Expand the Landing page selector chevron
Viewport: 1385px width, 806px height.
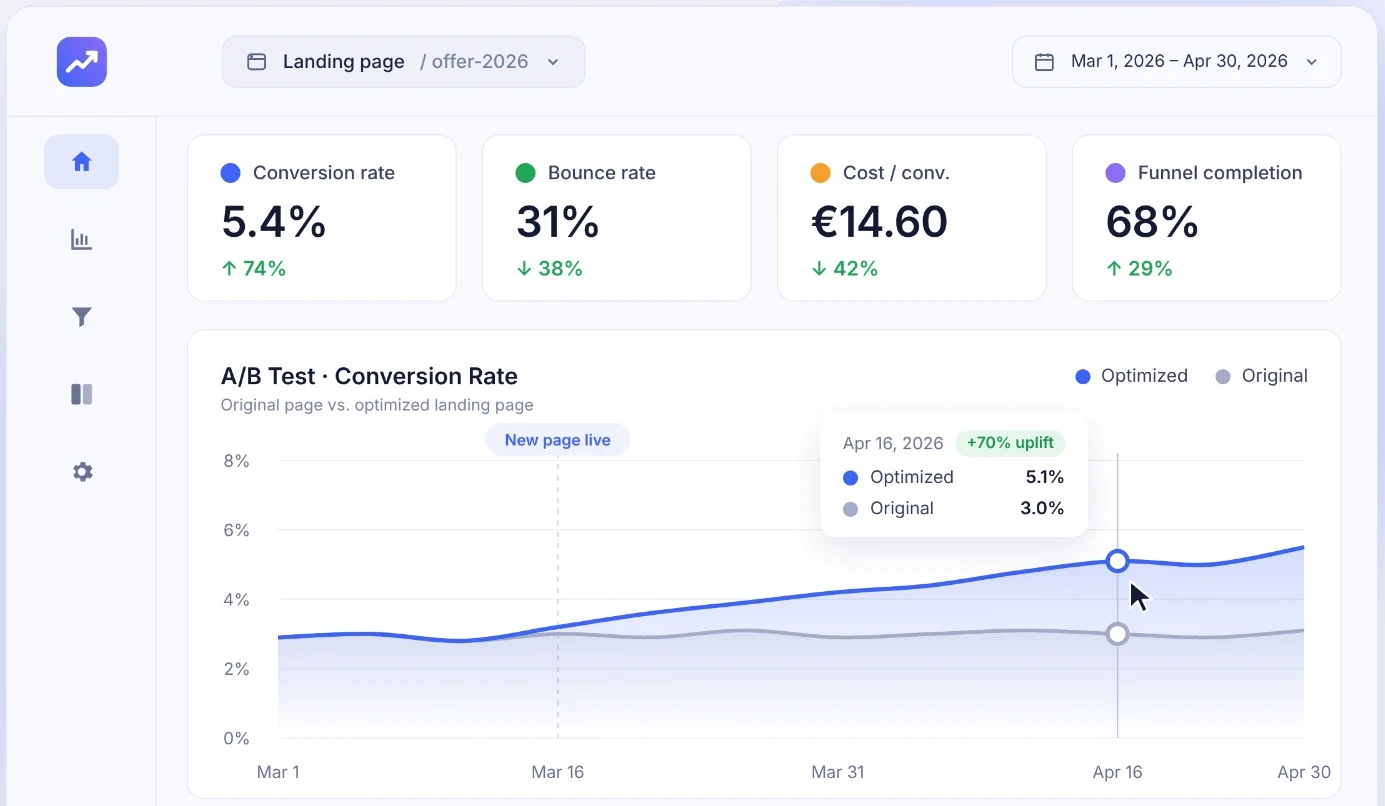553,62
